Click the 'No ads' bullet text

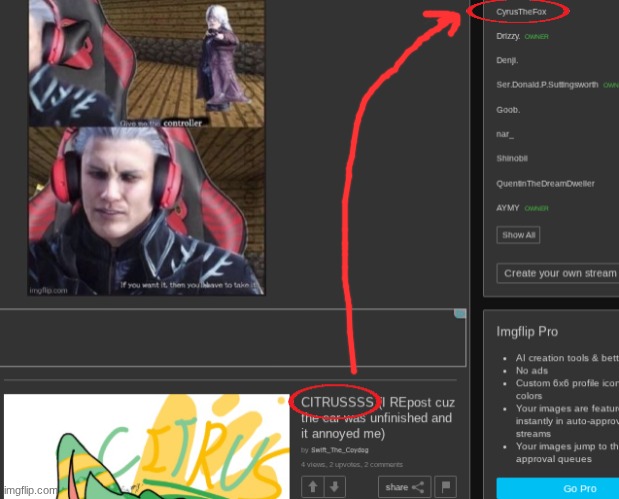[532, 371]
